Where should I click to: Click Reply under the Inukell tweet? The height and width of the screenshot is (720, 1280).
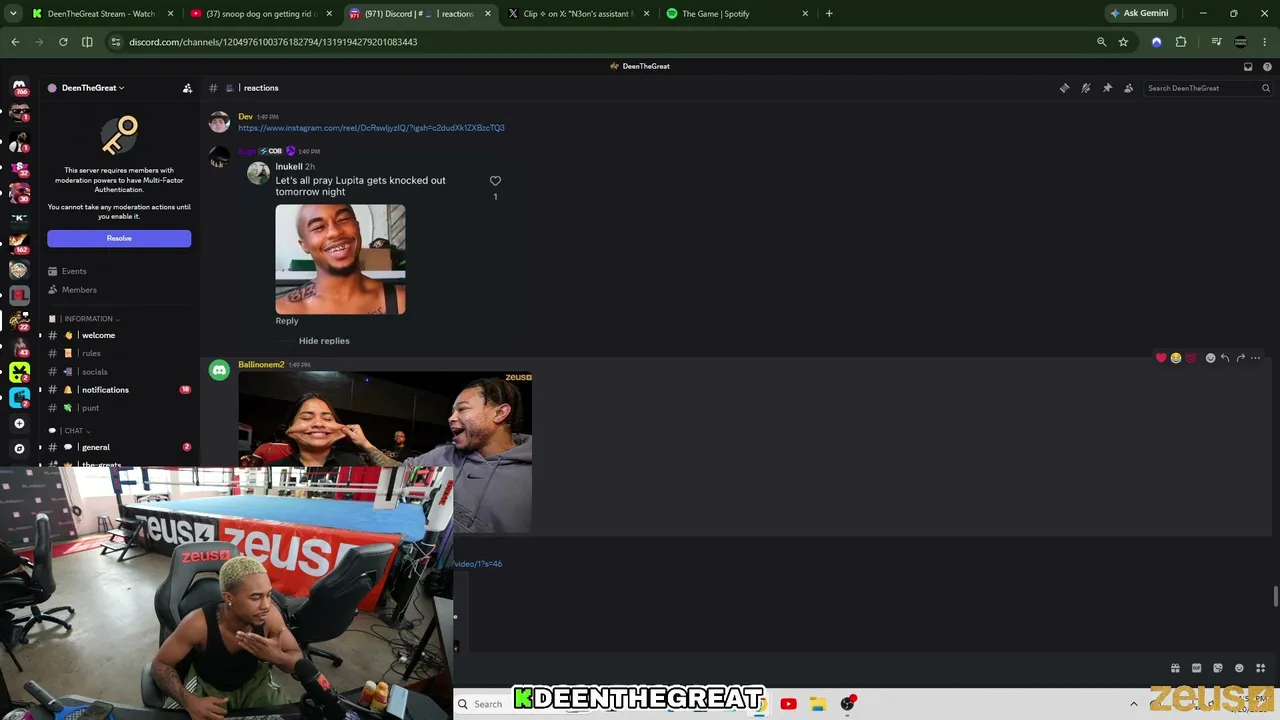[287, 321]
